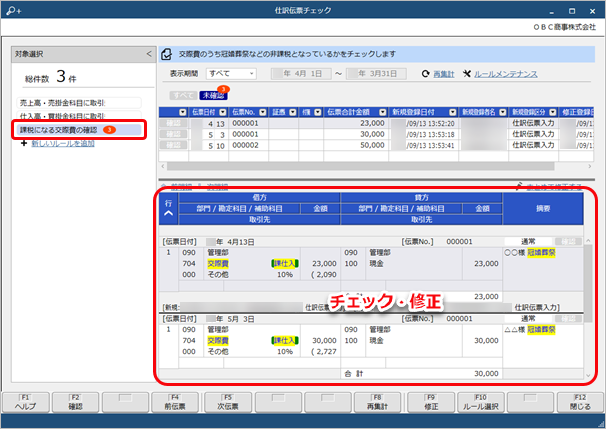Click the OBC商事株式会社 company name
This screenshot has height=429, width=606.
[x=565, y=27]
